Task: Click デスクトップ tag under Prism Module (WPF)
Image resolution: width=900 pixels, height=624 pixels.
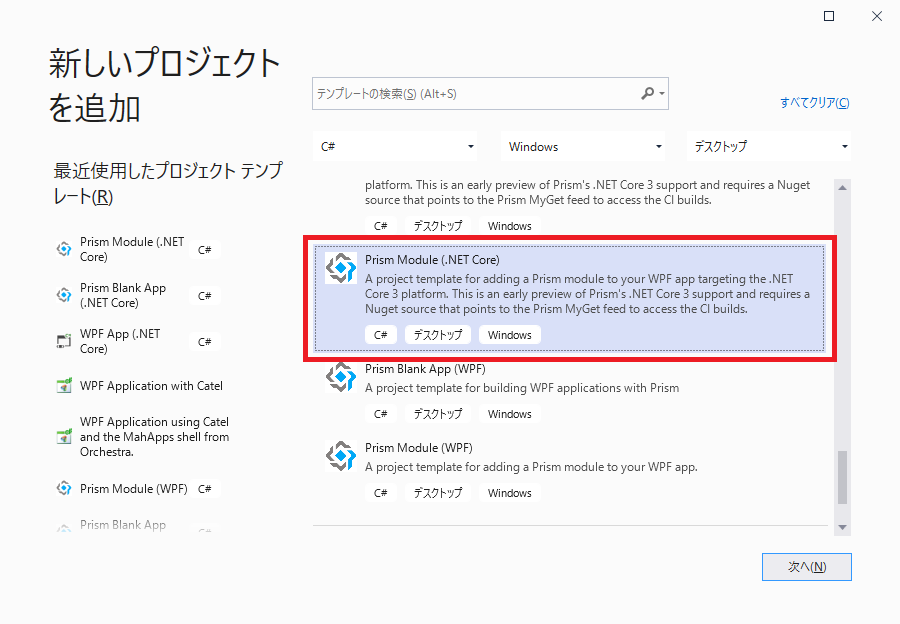Action: pyautogui.click(x=438, y=493)
